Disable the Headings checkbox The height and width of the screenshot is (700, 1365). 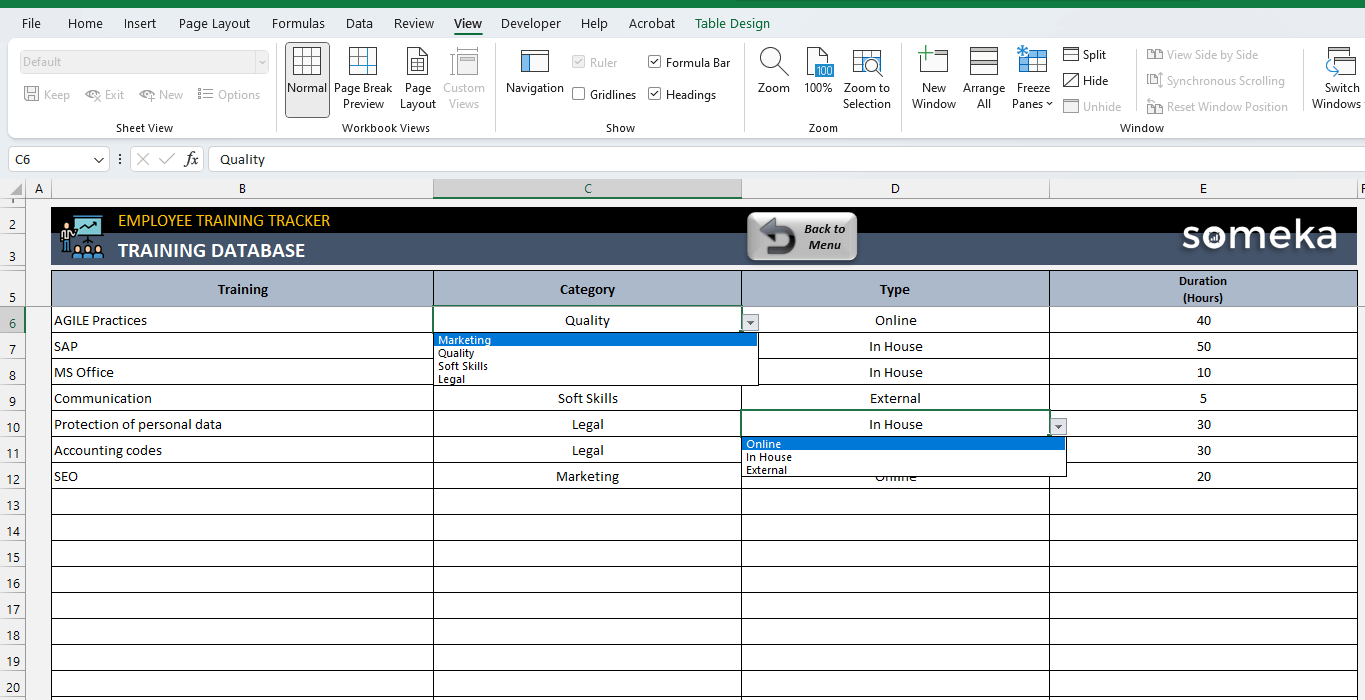(655, 94)
